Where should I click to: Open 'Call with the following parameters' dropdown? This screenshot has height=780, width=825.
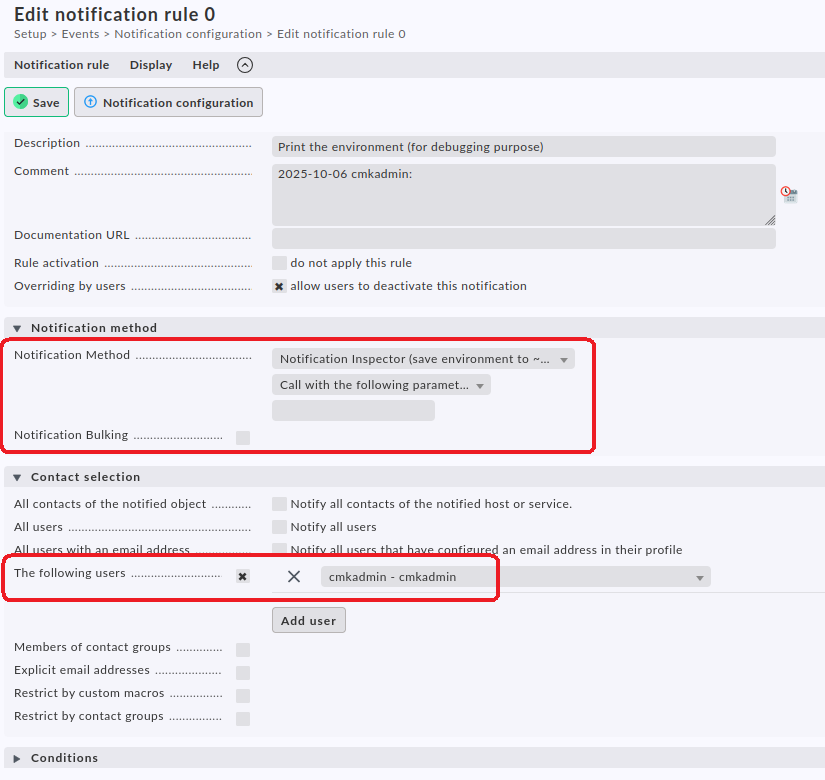click(x=381, y=385)
